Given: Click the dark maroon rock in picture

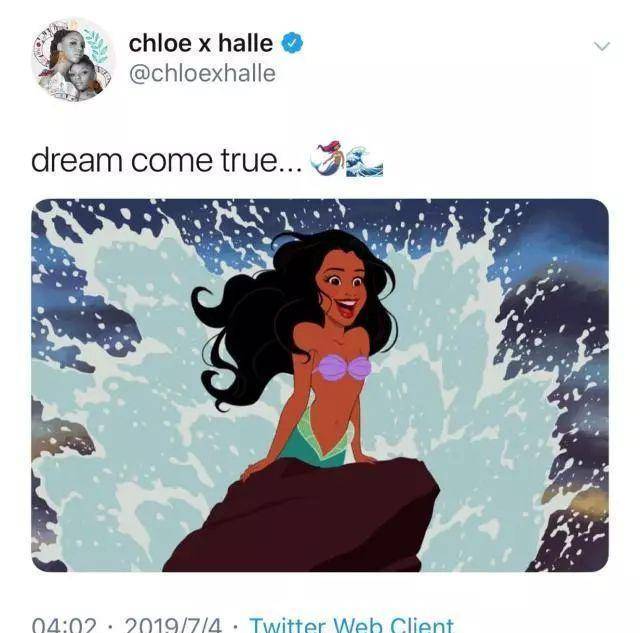Looking at the screenshot, I should coord(301,515).
